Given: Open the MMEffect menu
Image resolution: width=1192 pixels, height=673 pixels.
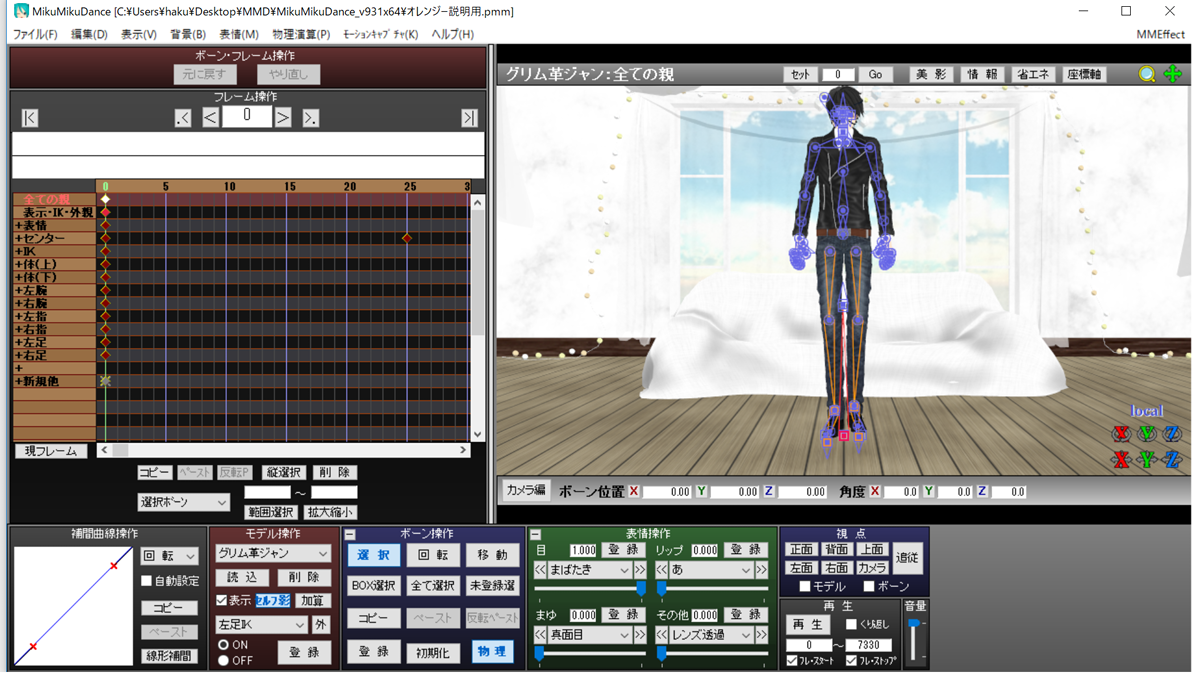Looking at the screenshot, I should [1160, 34].
